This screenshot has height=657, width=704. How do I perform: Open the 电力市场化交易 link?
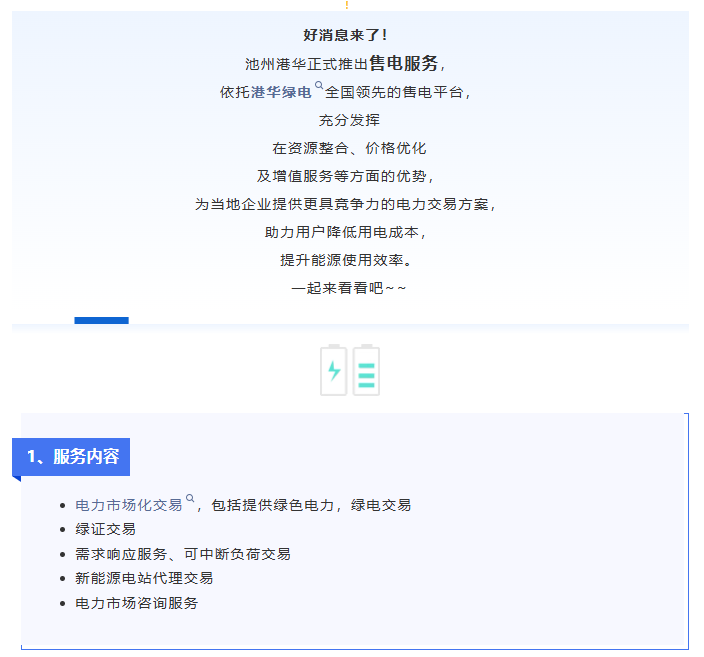[x=129, y=505]
